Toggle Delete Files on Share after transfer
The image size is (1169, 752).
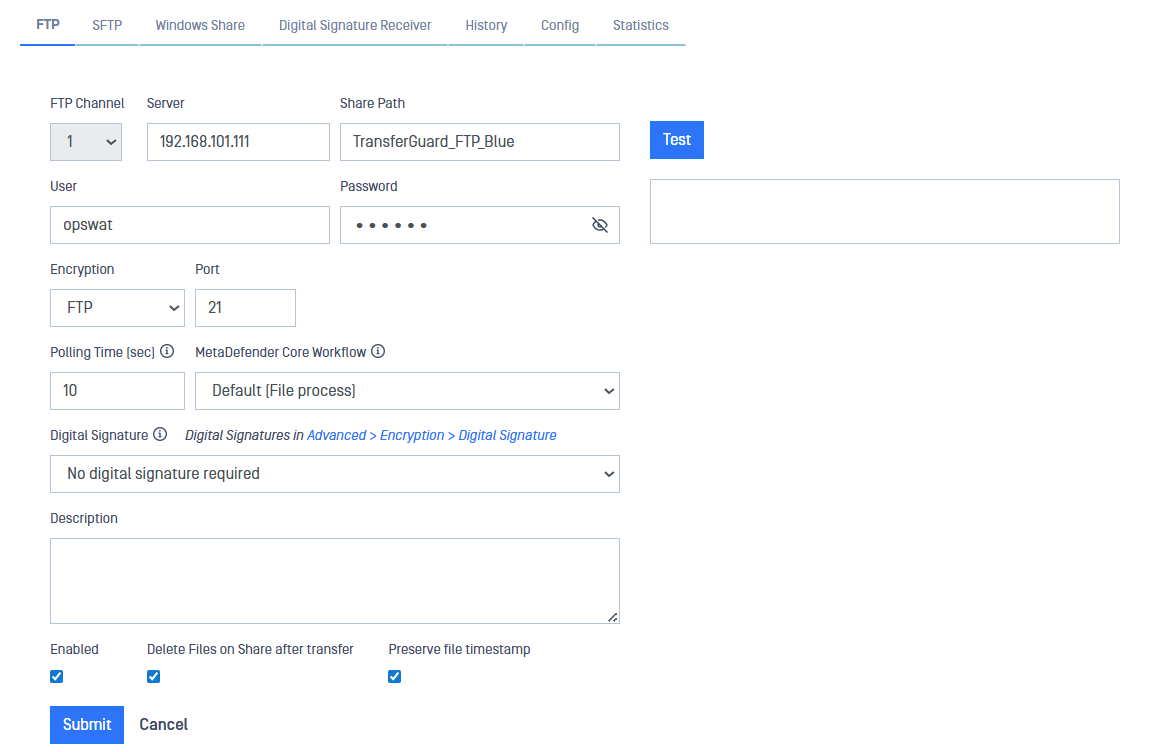coord(154,677)
